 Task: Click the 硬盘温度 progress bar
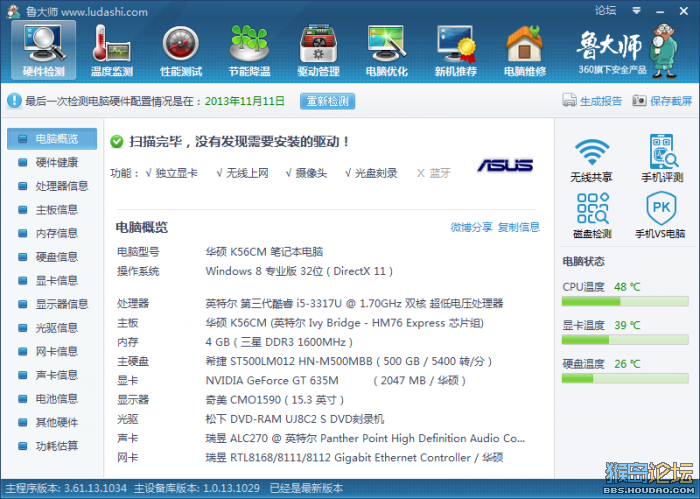(625, 378)
